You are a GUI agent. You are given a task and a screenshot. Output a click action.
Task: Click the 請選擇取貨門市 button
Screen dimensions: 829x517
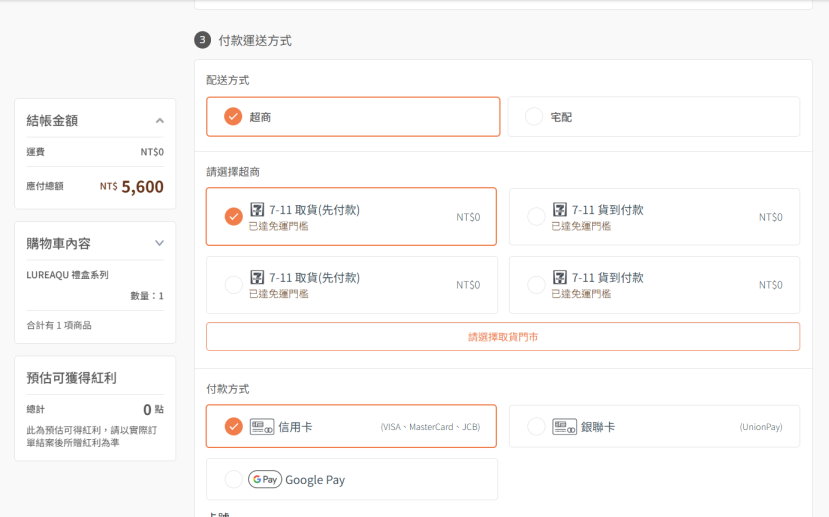(x=503, y=337)
